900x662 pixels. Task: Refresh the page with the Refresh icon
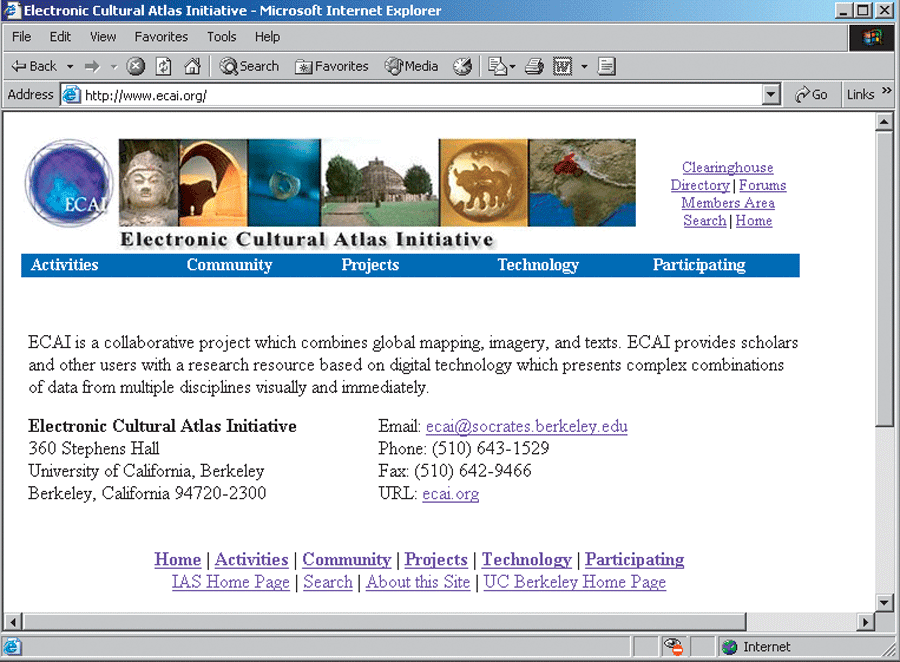[x=164, y=67]
